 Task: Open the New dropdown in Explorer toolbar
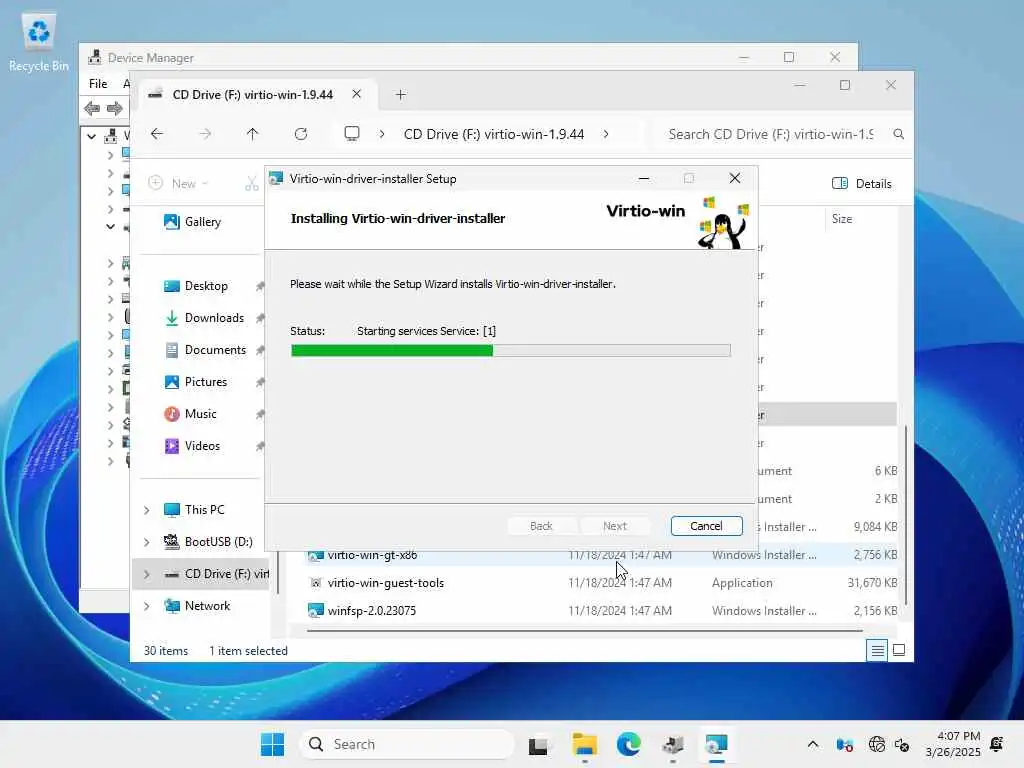pos(178,184)
